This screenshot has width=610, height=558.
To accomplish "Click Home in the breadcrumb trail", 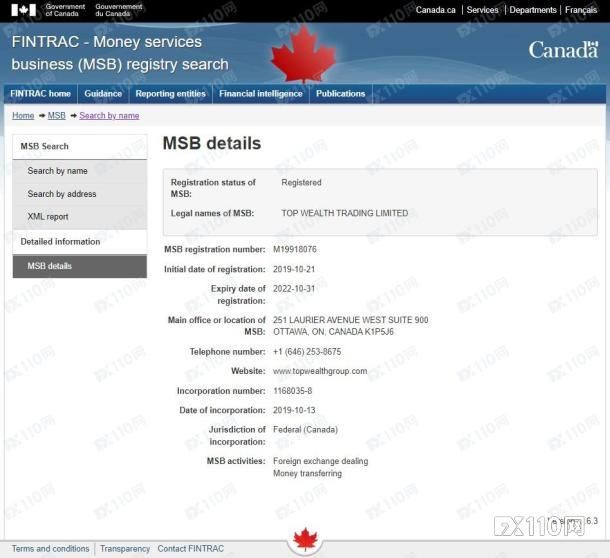I will pos(23,116).
